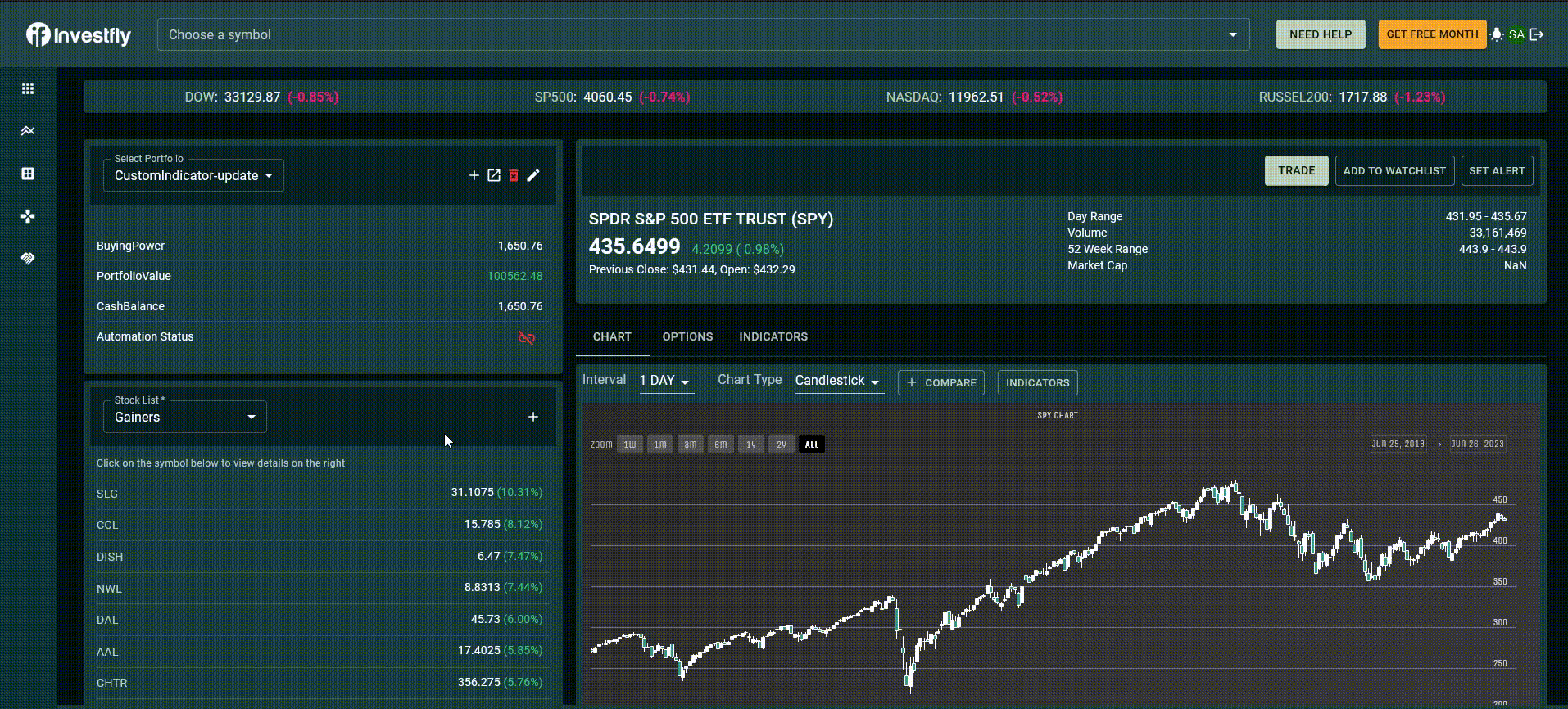1568x709 pixels.
Task: Open the gamepad icon in sidebar
Action: [28, 216]
